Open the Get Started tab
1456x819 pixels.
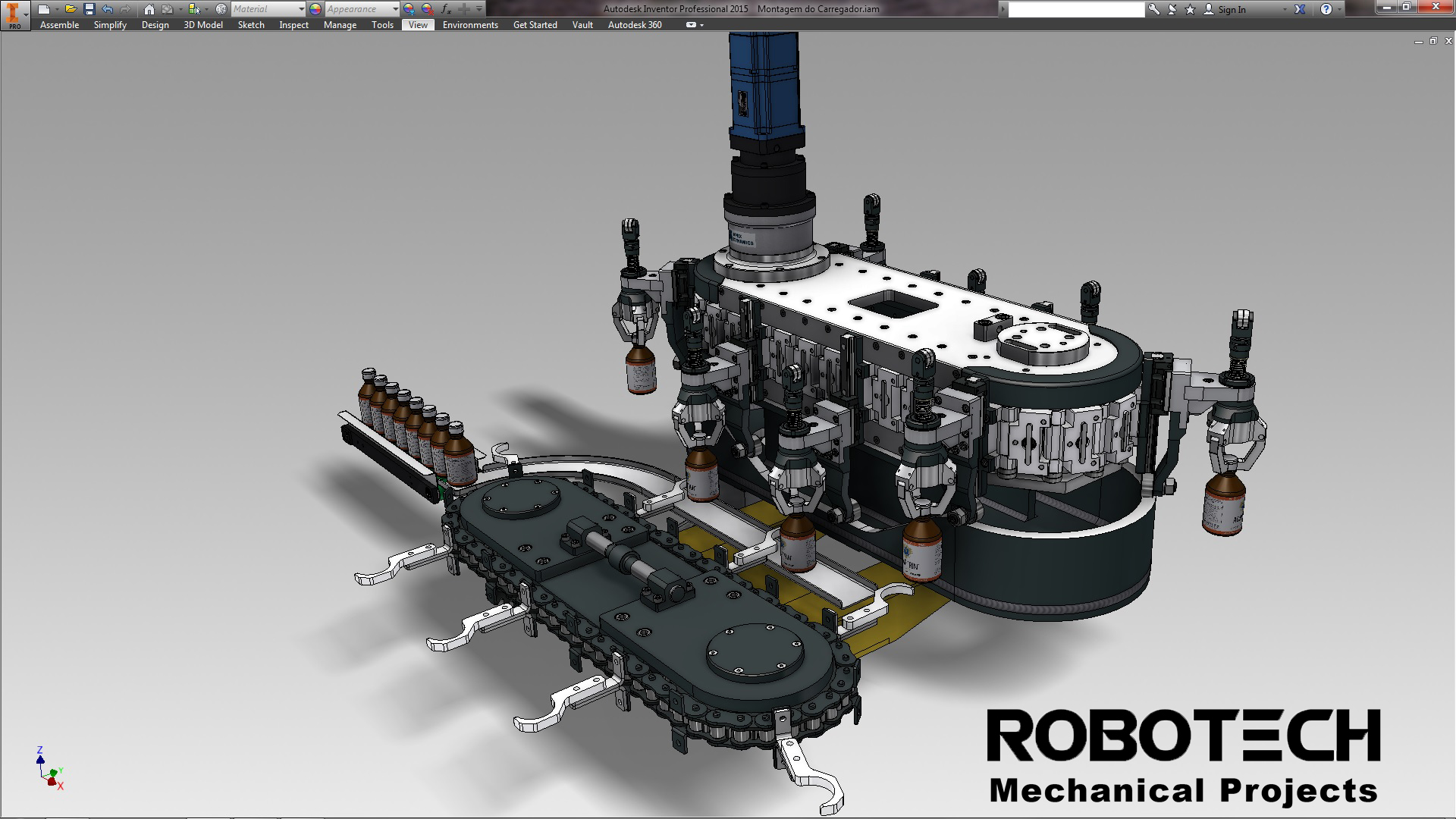[535, 25]
